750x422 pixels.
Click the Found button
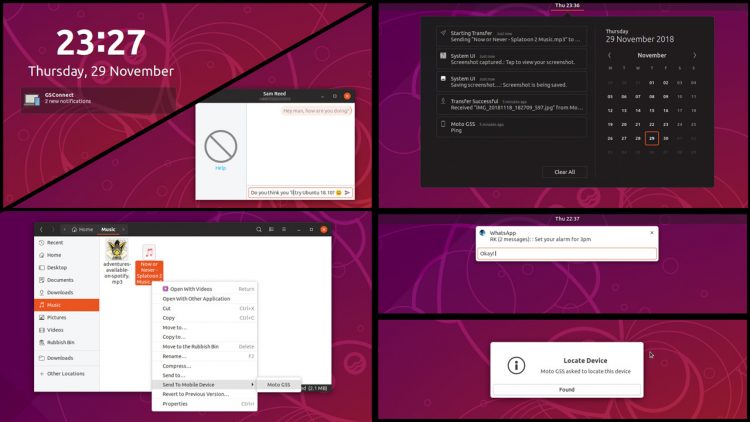coord(567,389)
